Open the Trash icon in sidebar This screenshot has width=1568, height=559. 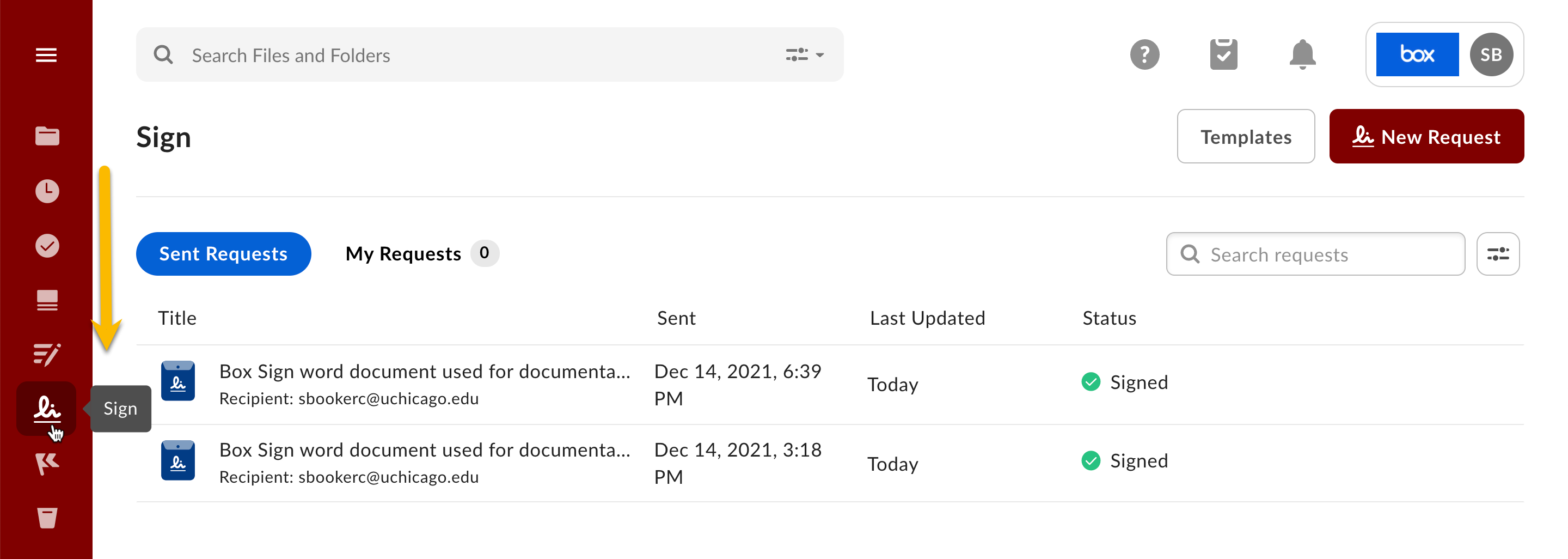[x=47, y=518]
